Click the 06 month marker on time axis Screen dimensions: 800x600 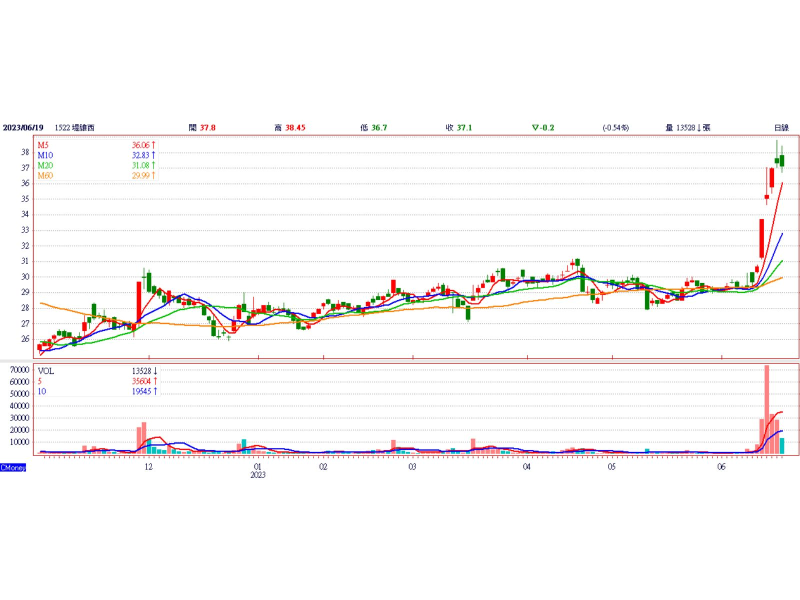[x=721, y=467]
